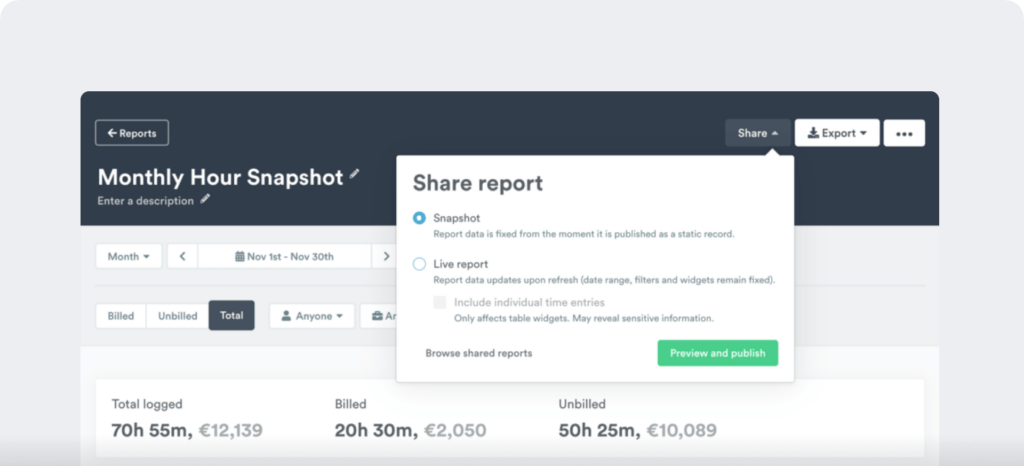Click the Unbilled 50h 25m value
1024x466 pixels.
(598, 430)
